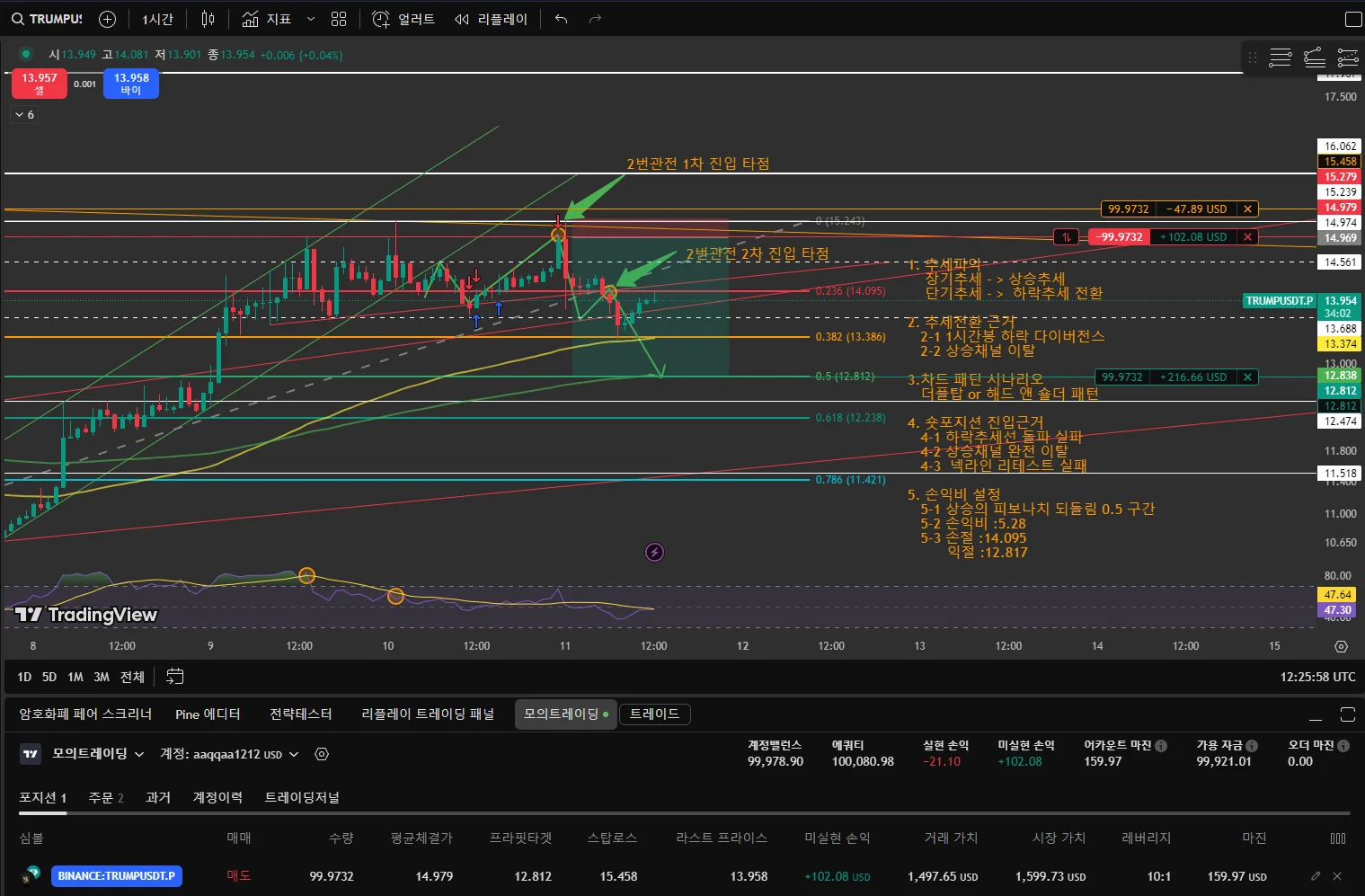Change the 1시간 chart interval
The image size is (1365, 896).
tap(157, 19)
